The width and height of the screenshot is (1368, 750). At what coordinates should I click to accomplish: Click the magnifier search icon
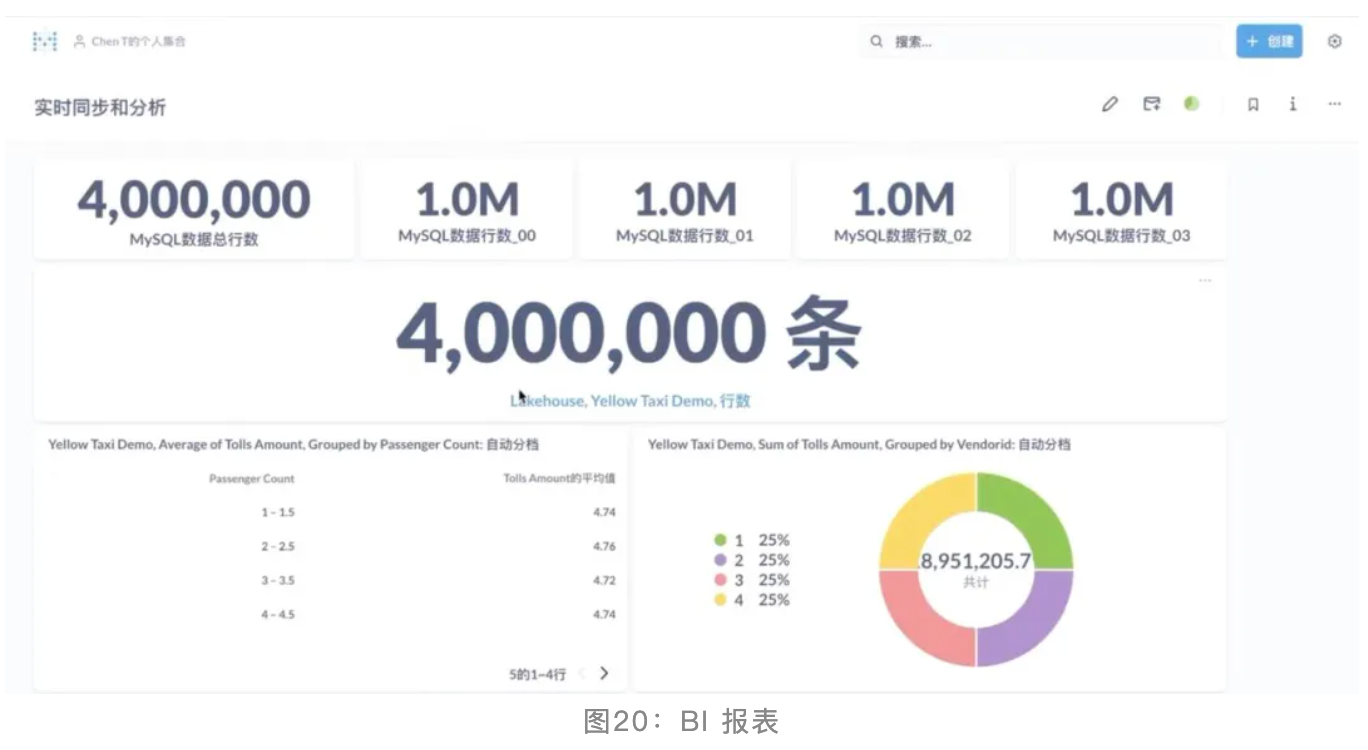[x=877, y=42]
